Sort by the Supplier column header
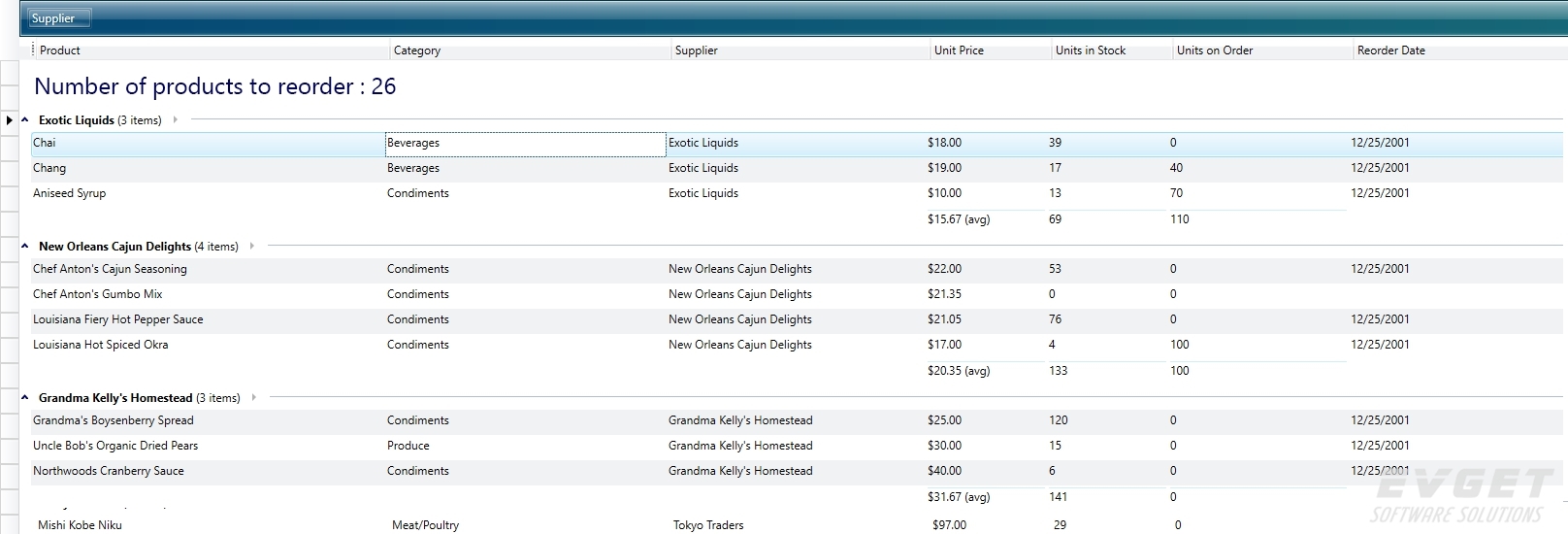1568x534 pixels. (x=800, y=50)
